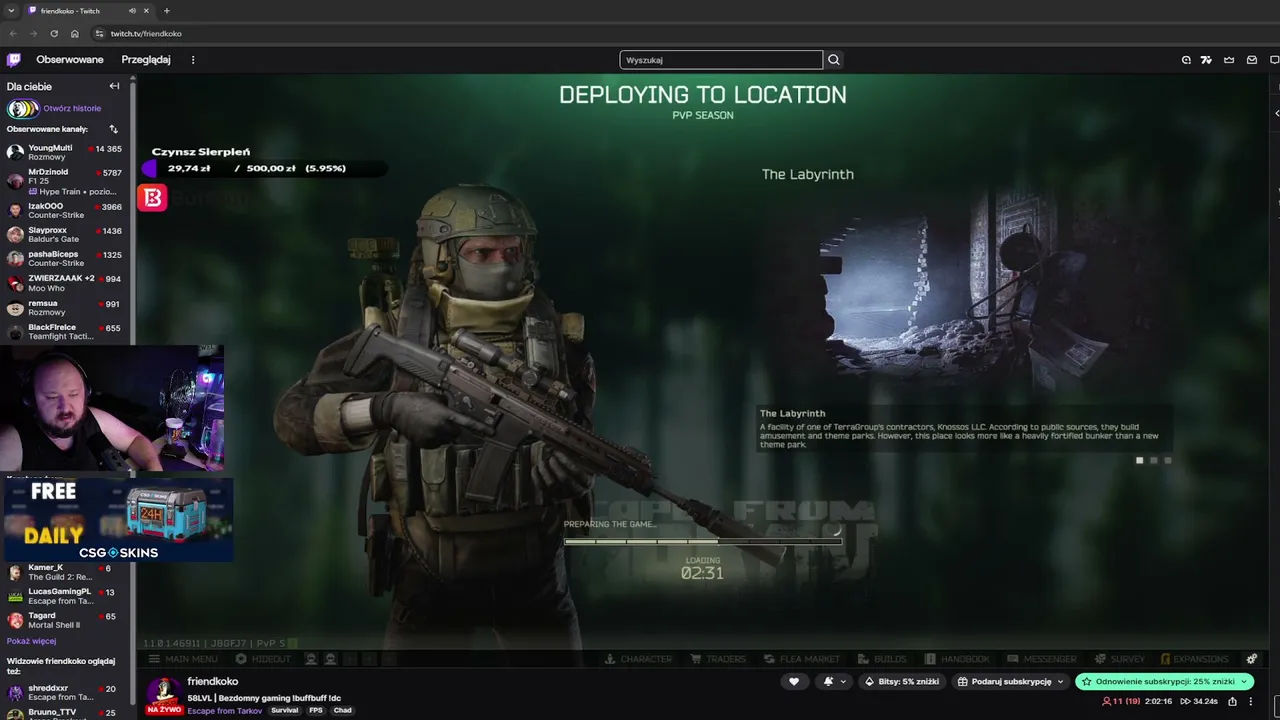The image size is (1280, 720).
Task: Select the third slide dot under the Labyrinth description
Action: coord(1167,460)
